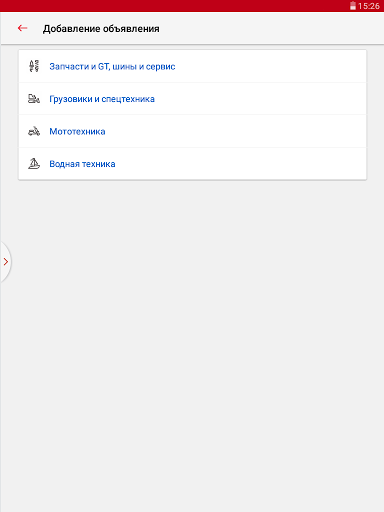Tap the "Добавление объявления" title

coord(101,29)
